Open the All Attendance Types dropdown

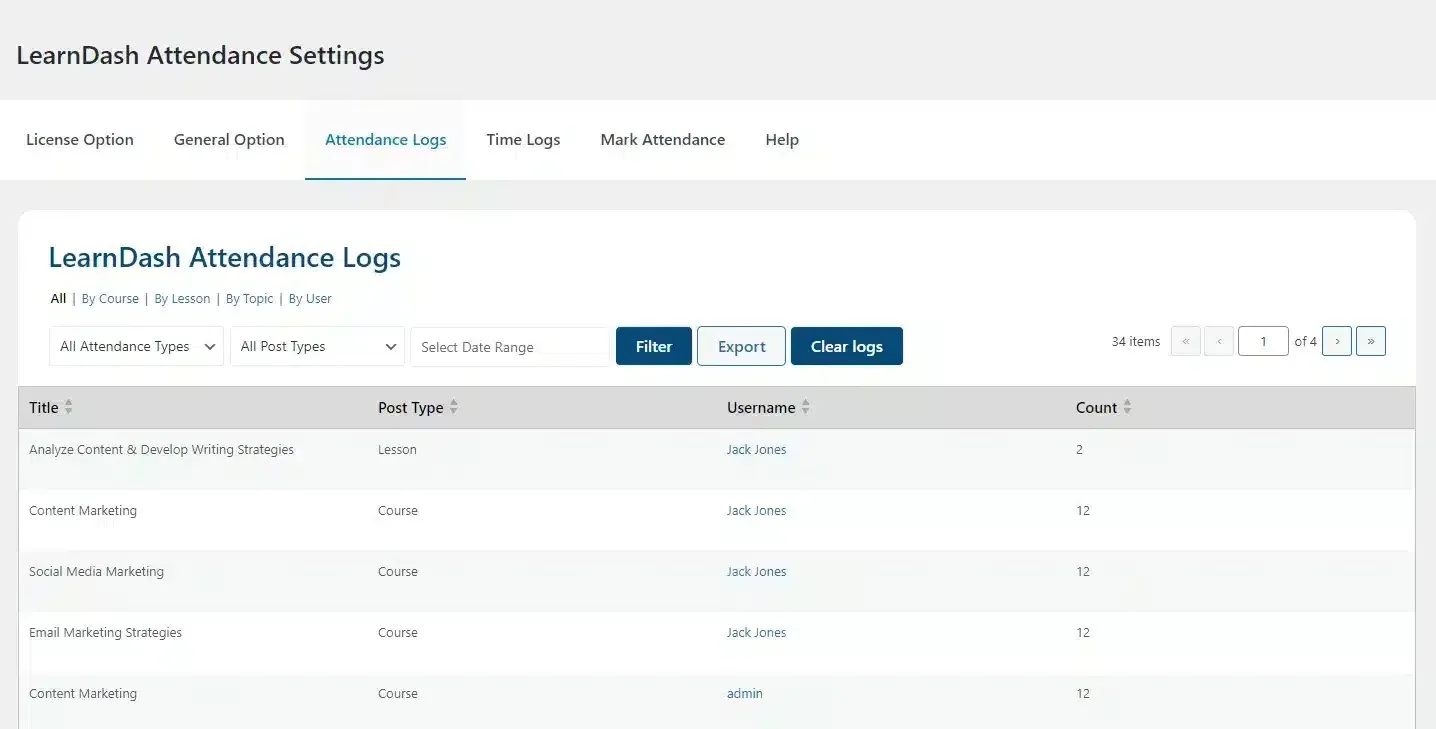[136, 346]
